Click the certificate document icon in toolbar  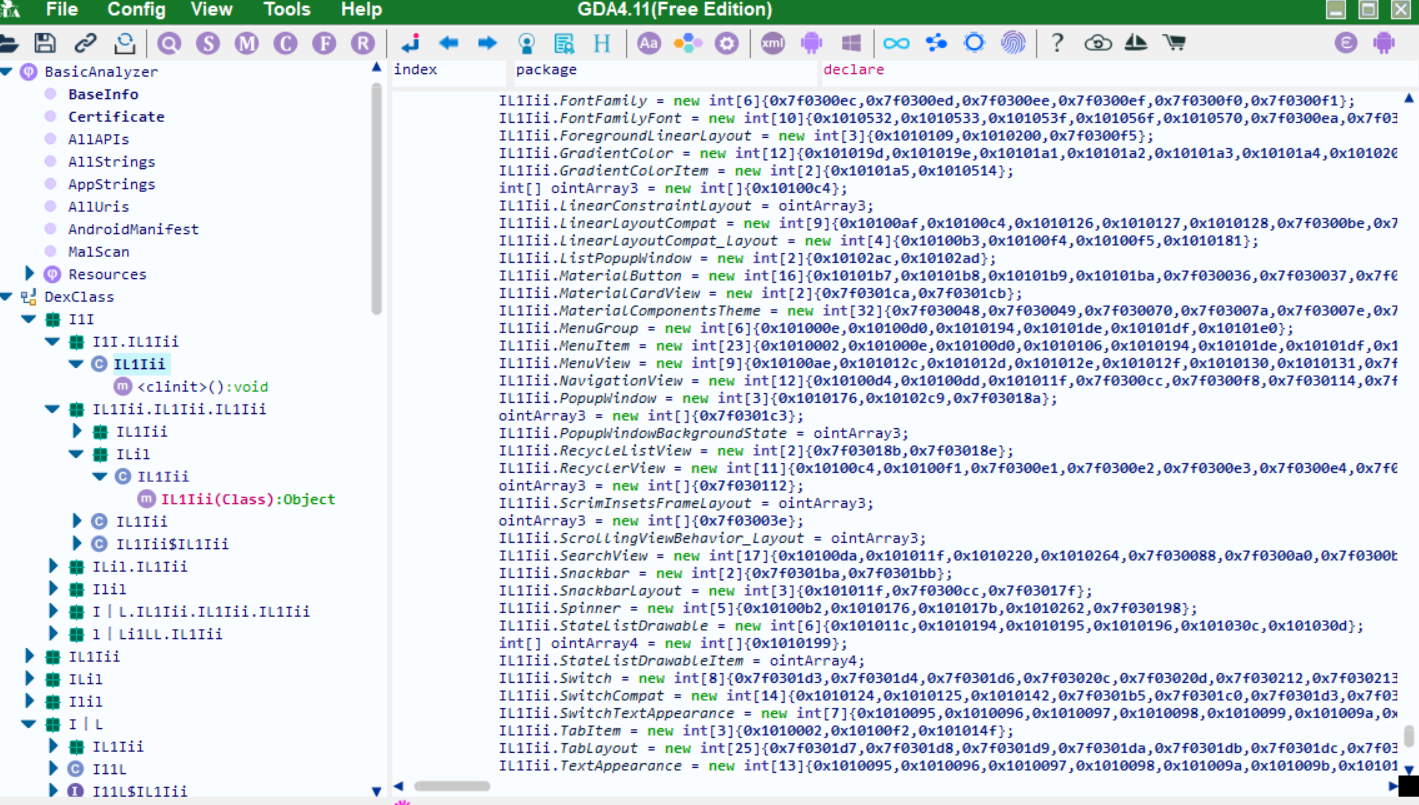(564, 43)
